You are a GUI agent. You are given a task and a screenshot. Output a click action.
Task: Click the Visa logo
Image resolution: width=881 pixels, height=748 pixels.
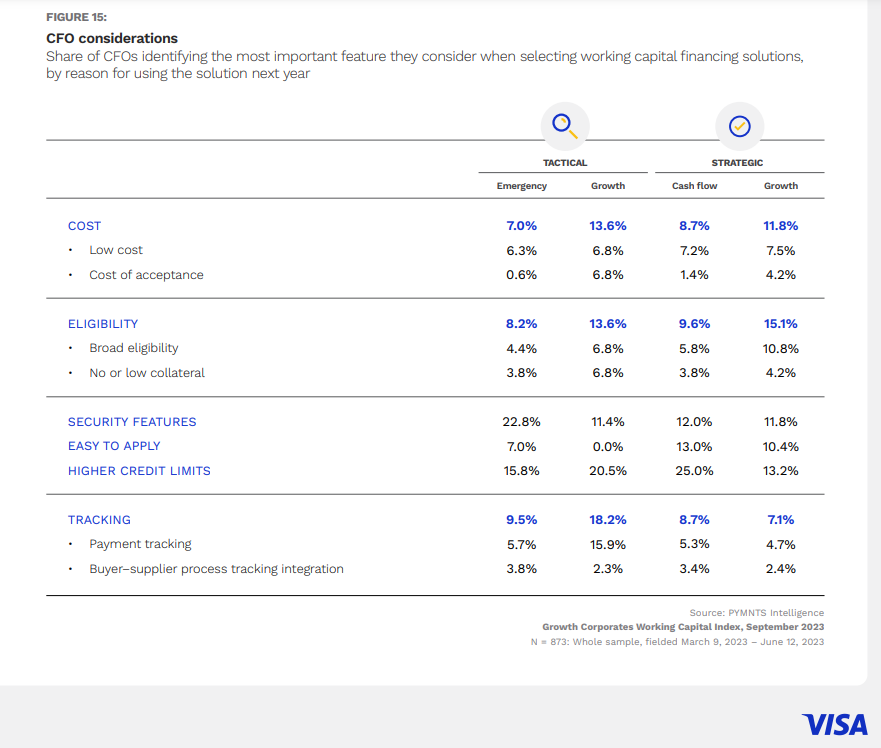834,723
